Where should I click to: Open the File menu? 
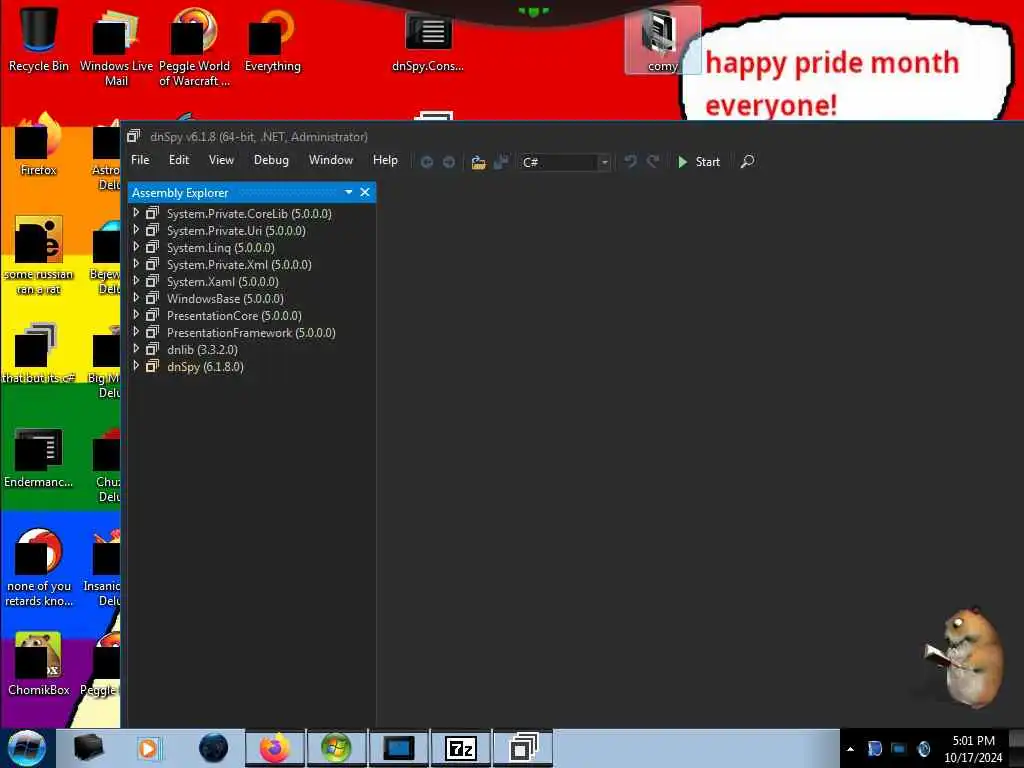140,160
